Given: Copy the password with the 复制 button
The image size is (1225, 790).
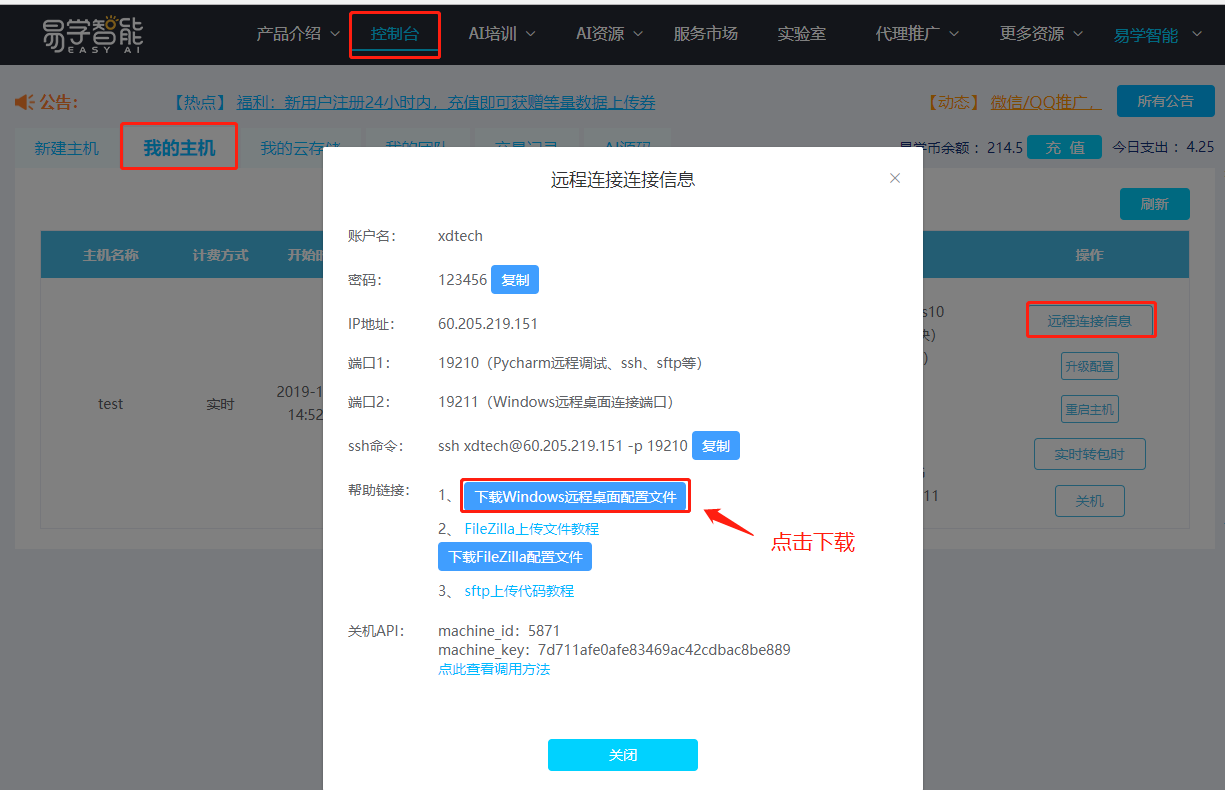Looking at the screenshot, I should pyautogui.click(x=514, y=279).
